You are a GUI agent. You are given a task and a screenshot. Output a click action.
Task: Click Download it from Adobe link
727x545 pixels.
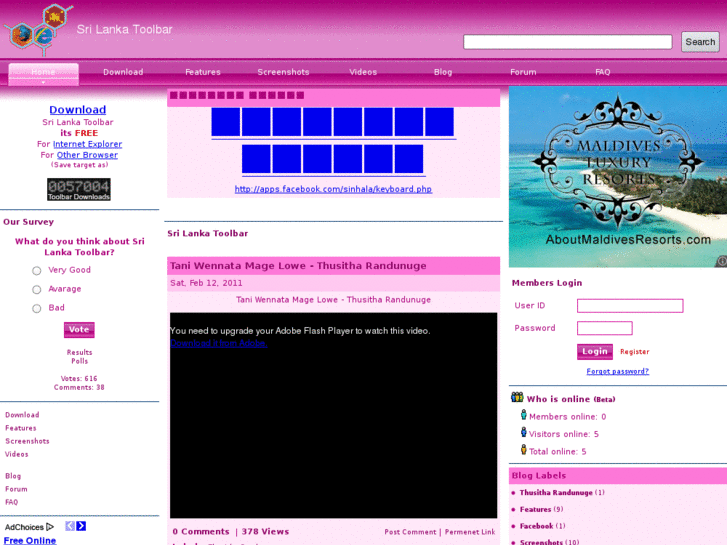(x=218, y=343)
